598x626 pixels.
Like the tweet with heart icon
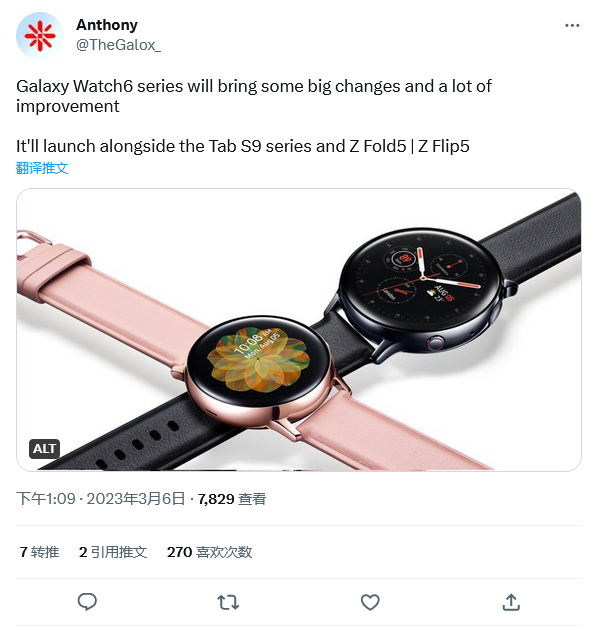click(370, 602)
